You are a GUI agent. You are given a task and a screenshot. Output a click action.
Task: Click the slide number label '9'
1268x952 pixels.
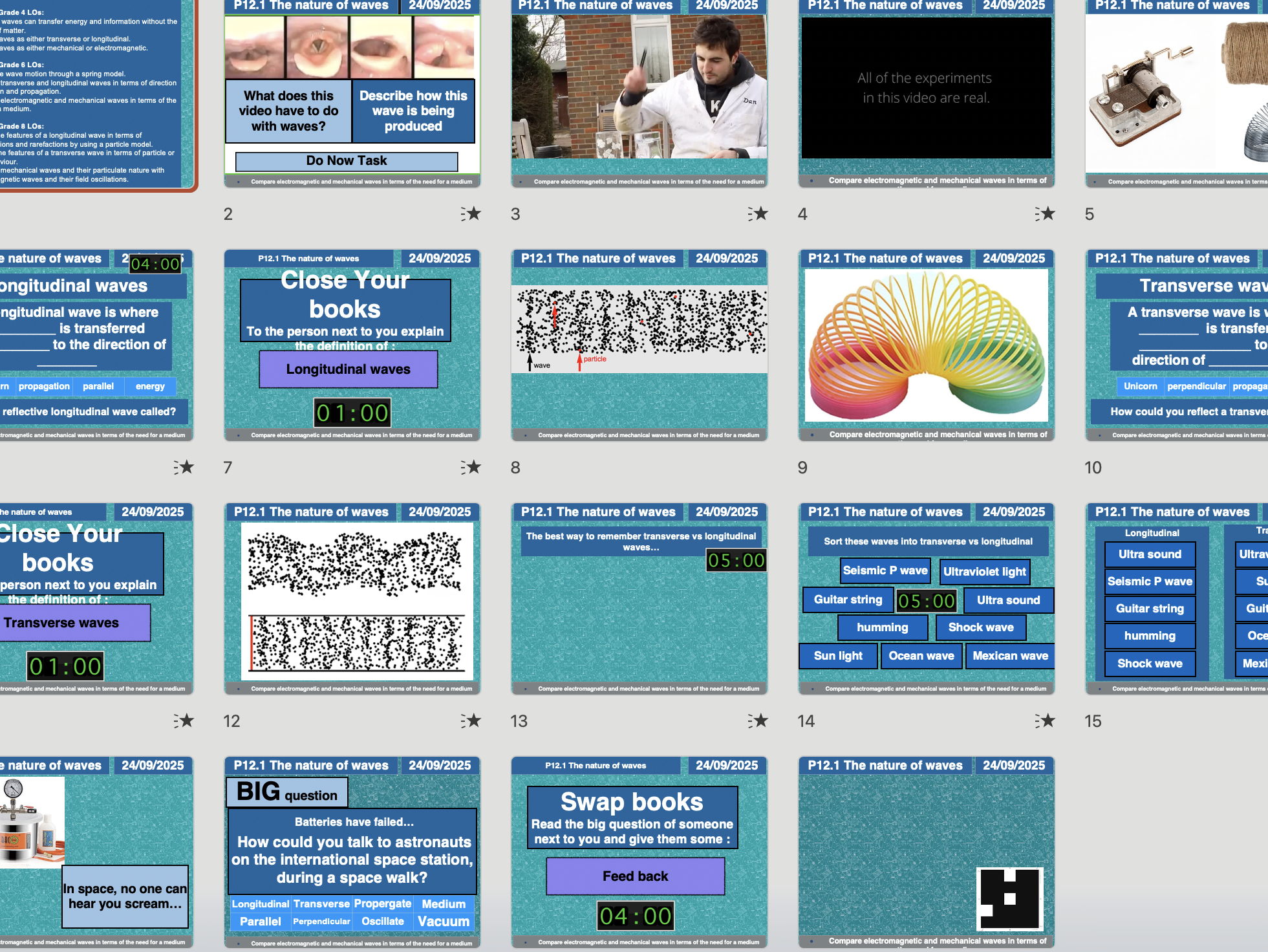pyautogui.click(x=802, y=467)
